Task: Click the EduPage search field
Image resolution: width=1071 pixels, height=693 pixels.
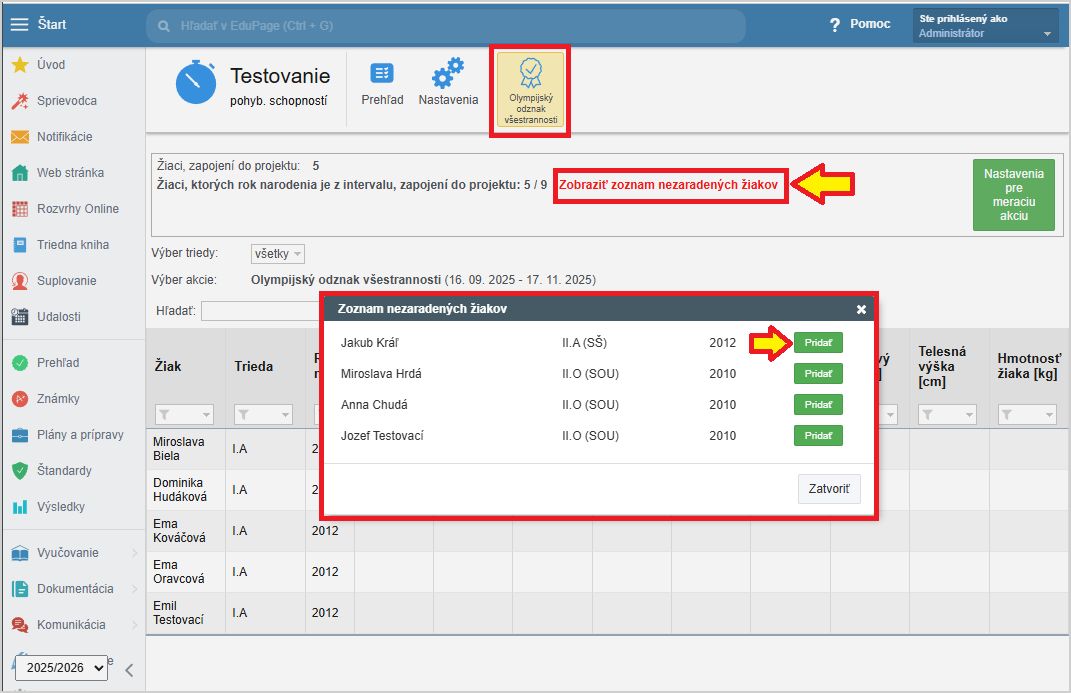Action: 445,26
